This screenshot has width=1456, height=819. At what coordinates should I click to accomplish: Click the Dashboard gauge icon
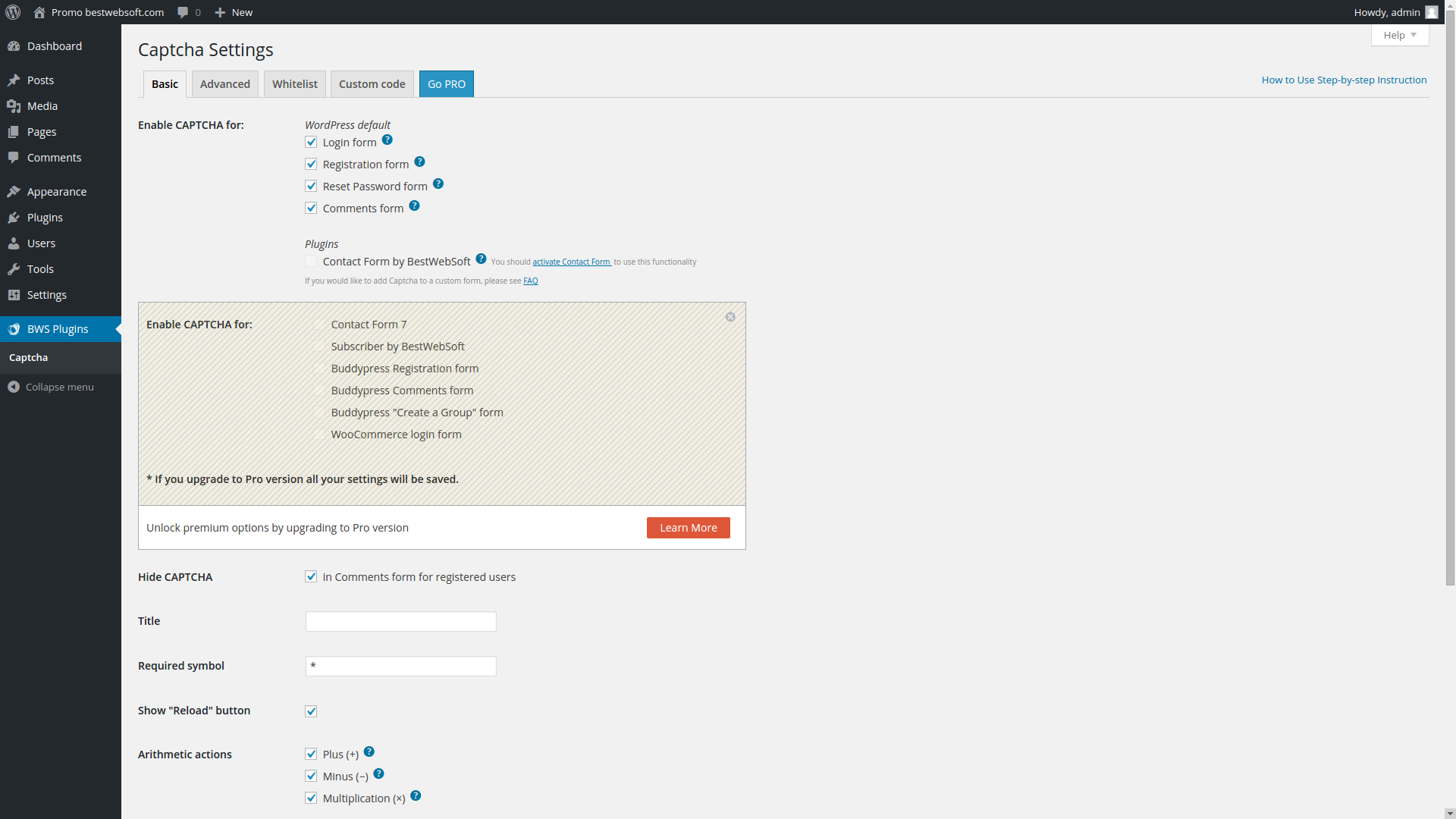[x=14, y=46]
